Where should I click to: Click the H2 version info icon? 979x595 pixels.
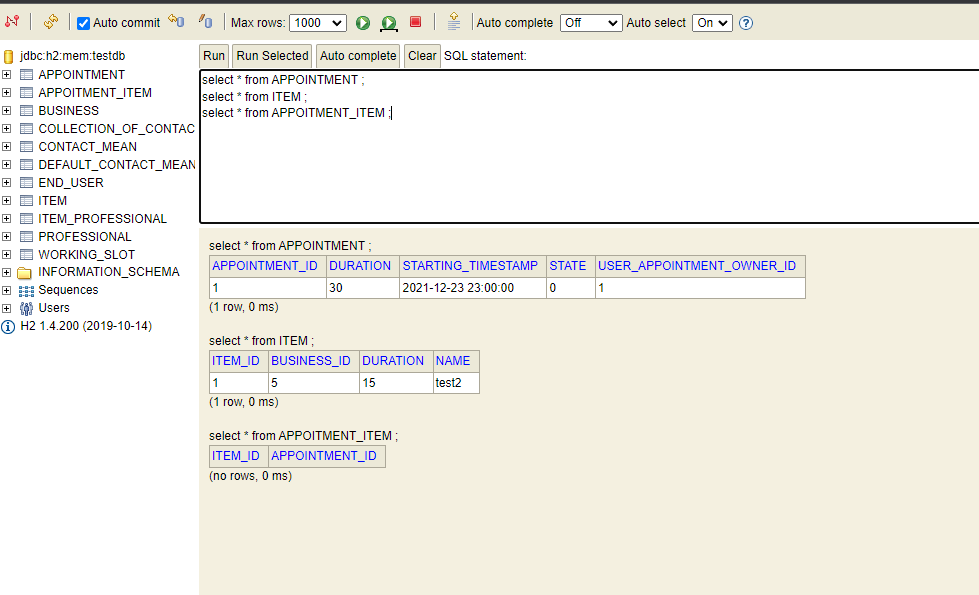(7, 327)
